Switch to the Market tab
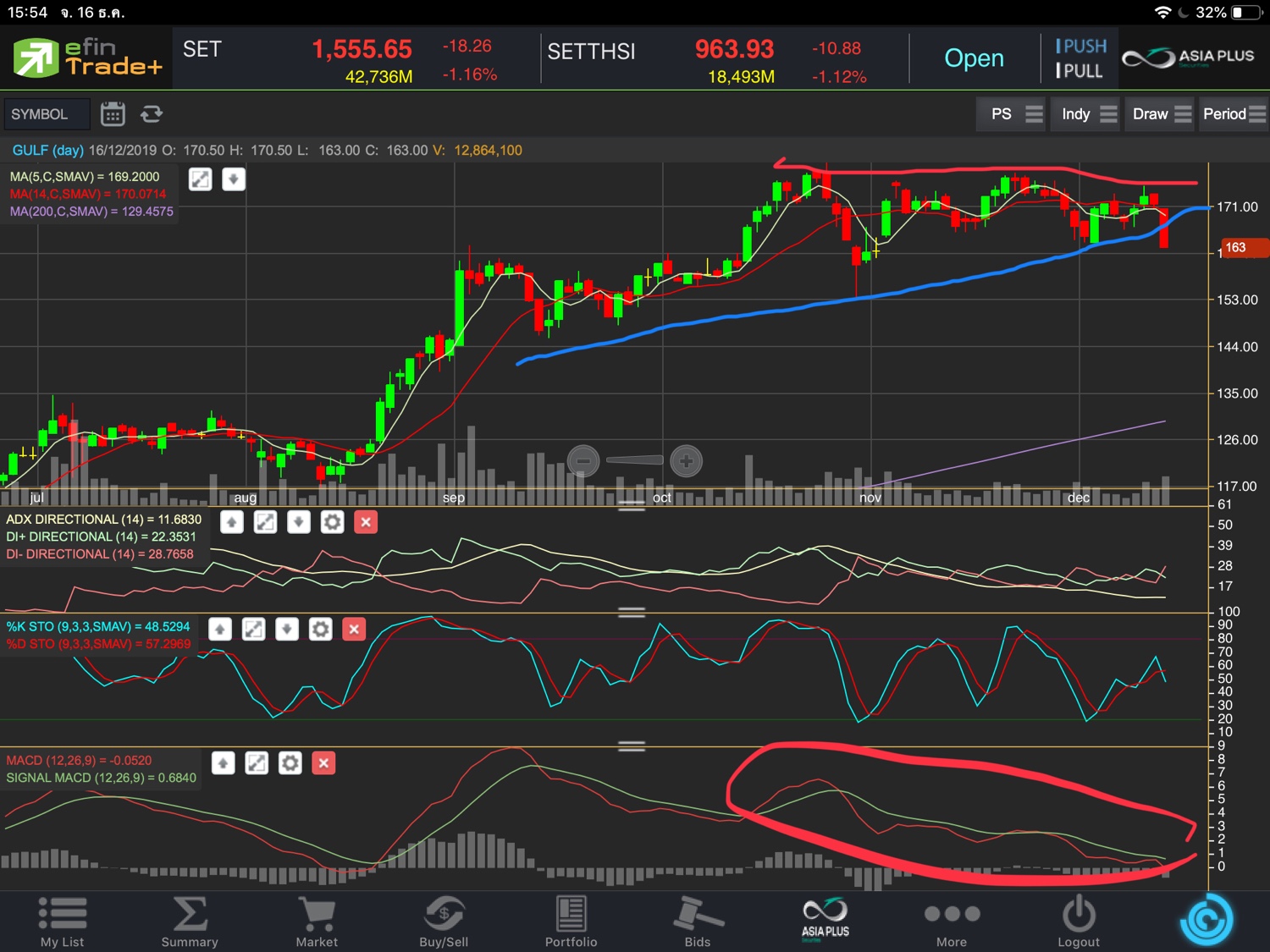The width and height of the screenshot is (1270, 952). click(317, 922)
